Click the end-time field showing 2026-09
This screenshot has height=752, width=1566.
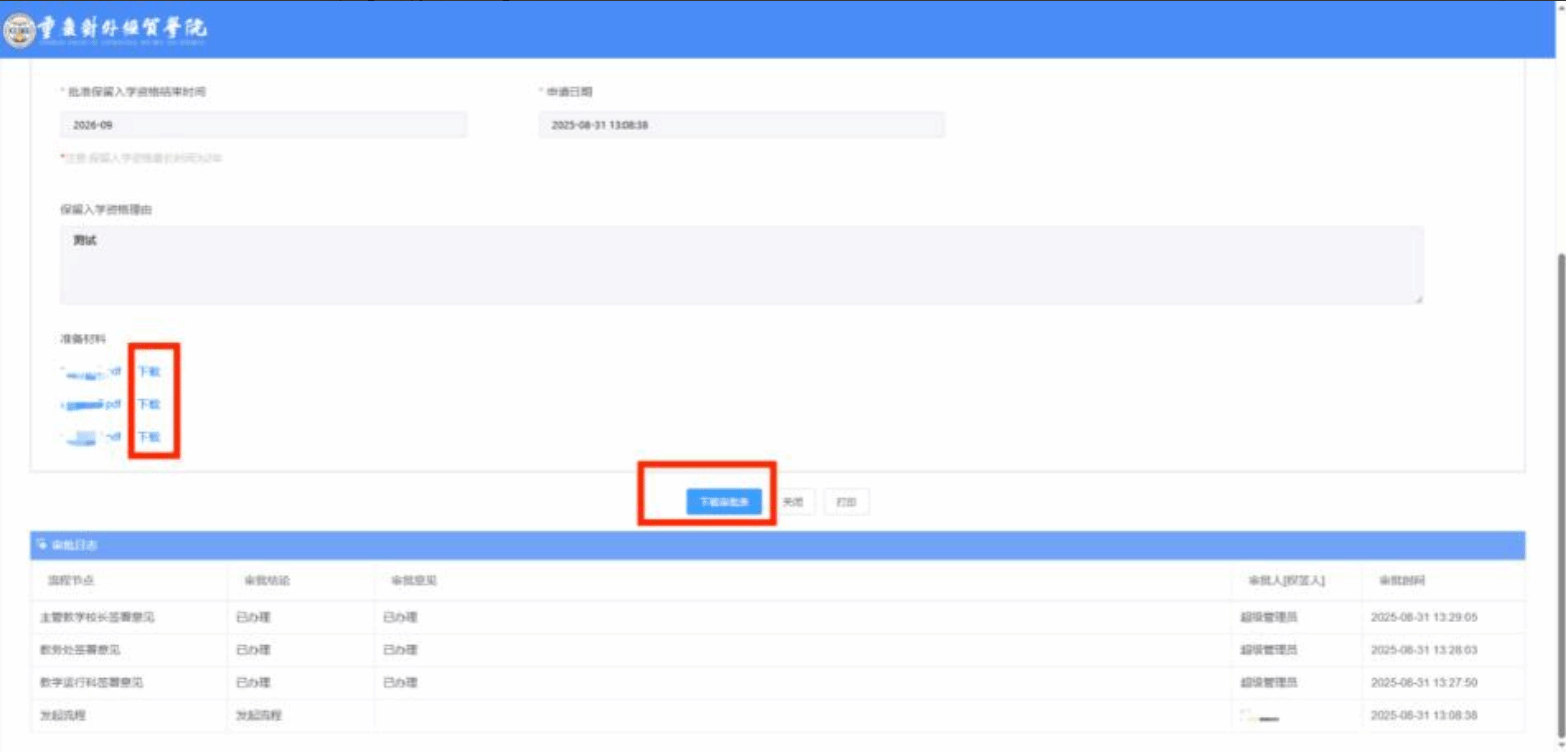[263, 125]
